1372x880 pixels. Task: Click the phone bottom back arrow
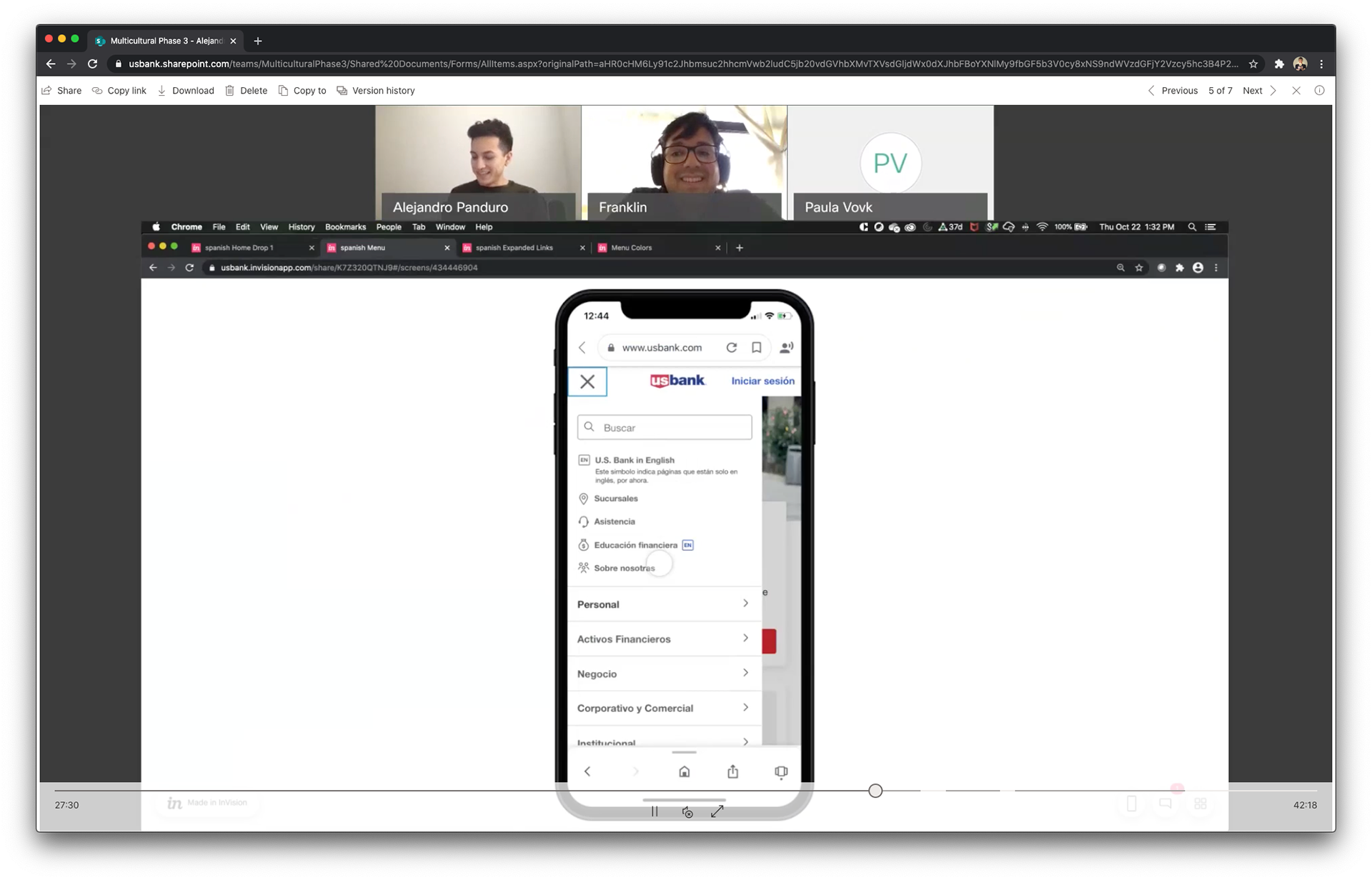click(x=587, y=771)
